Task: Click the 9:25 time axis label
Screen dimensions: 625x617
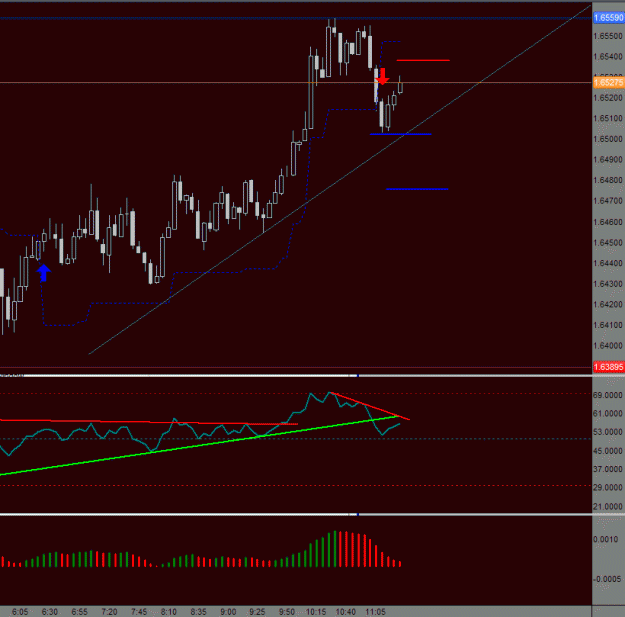Action: point(257,612)
